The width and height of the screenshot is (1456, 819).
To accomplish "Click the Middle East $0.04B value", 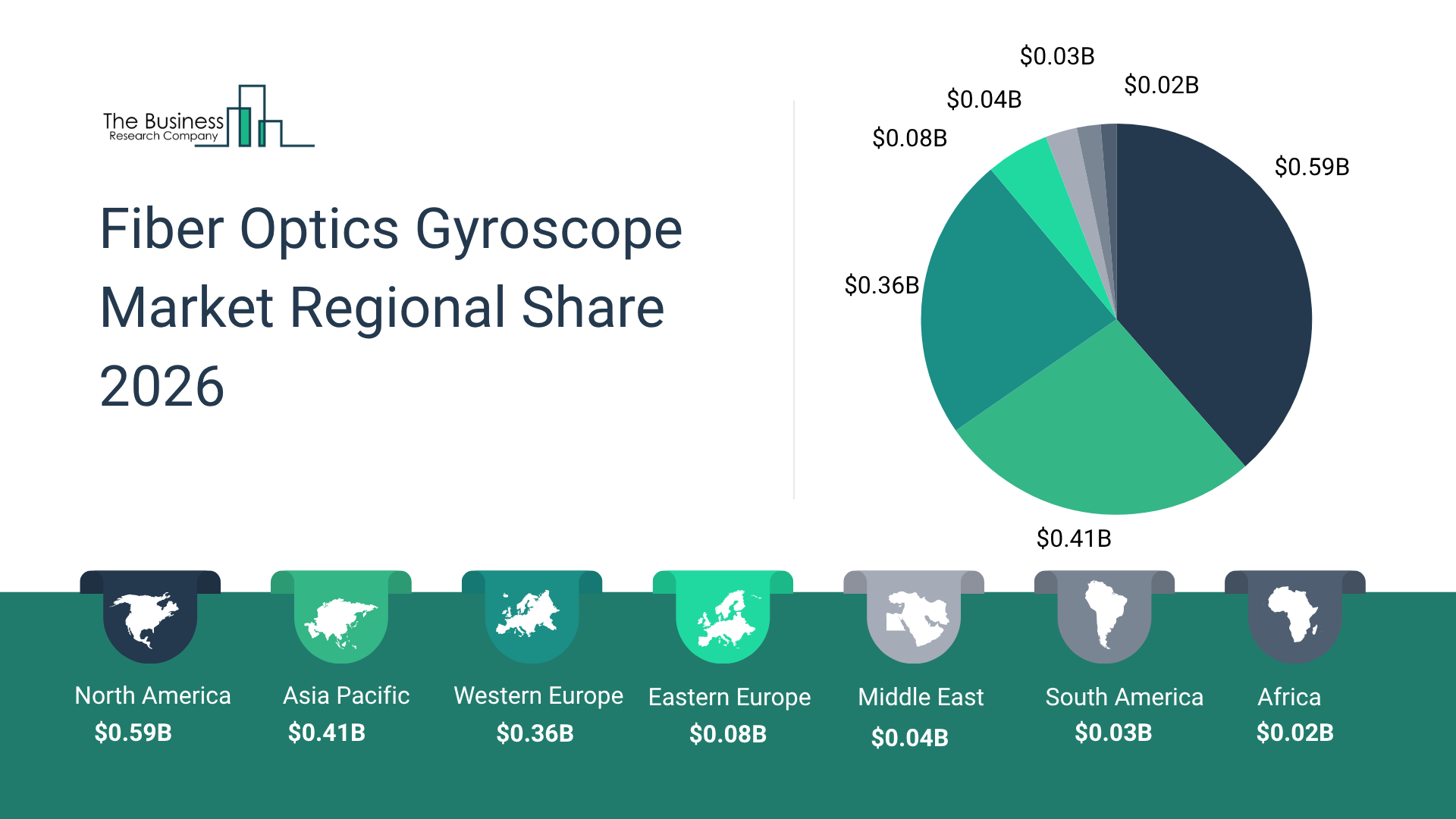I will point(909,737).
